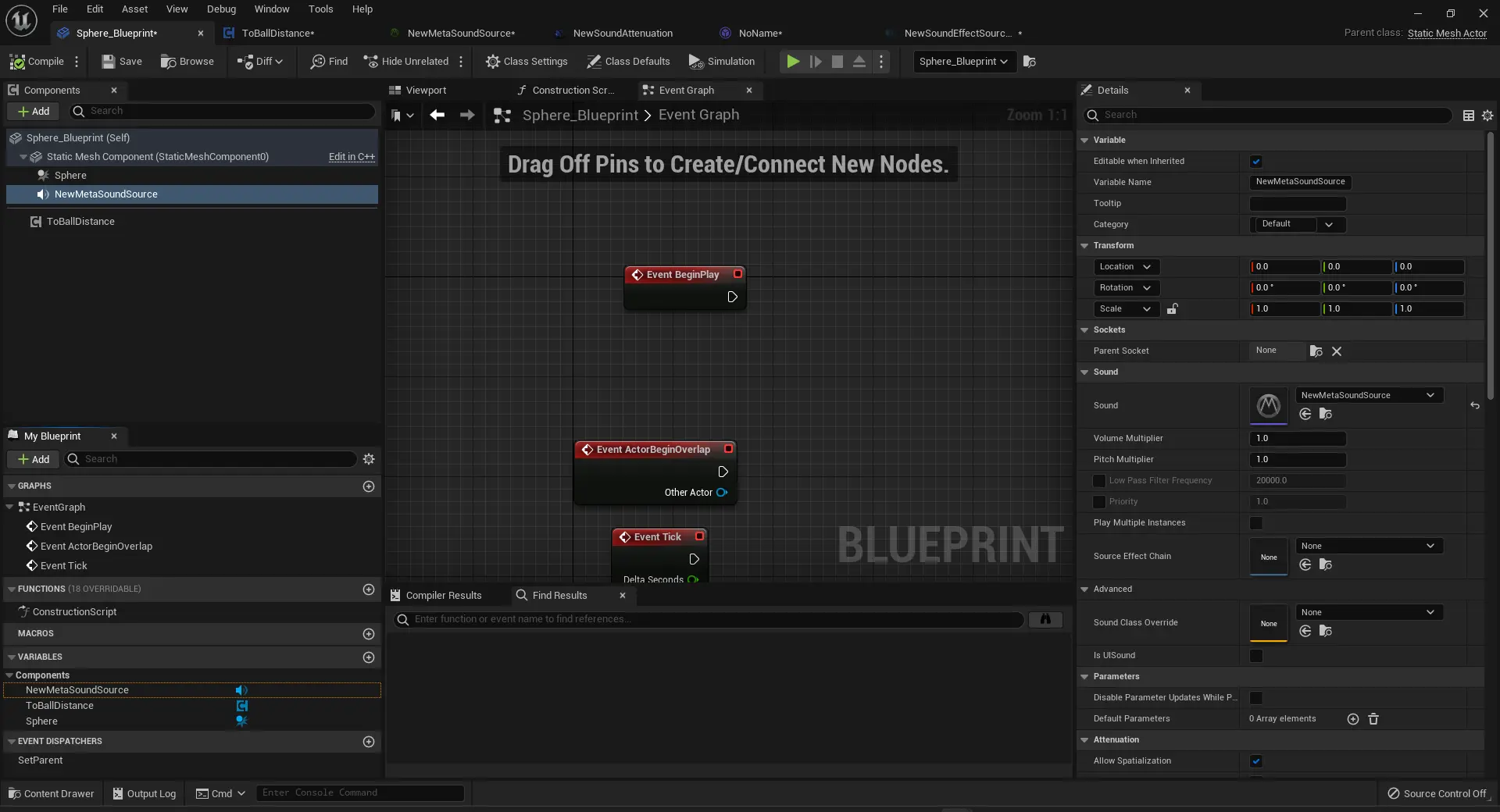
Task: Save the blueprint with Save icon
Action: (x=122, y=62)
